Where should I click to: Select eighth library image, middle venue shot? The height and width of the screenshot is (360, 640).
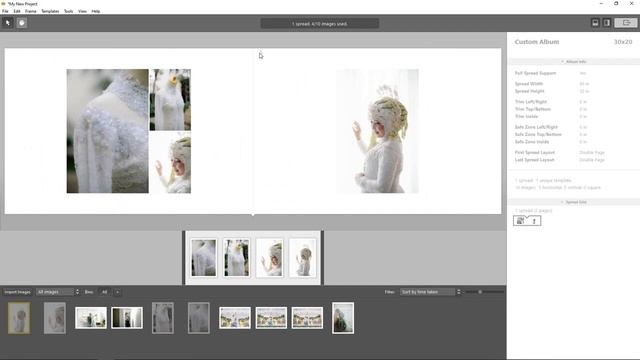click(271, 318)
